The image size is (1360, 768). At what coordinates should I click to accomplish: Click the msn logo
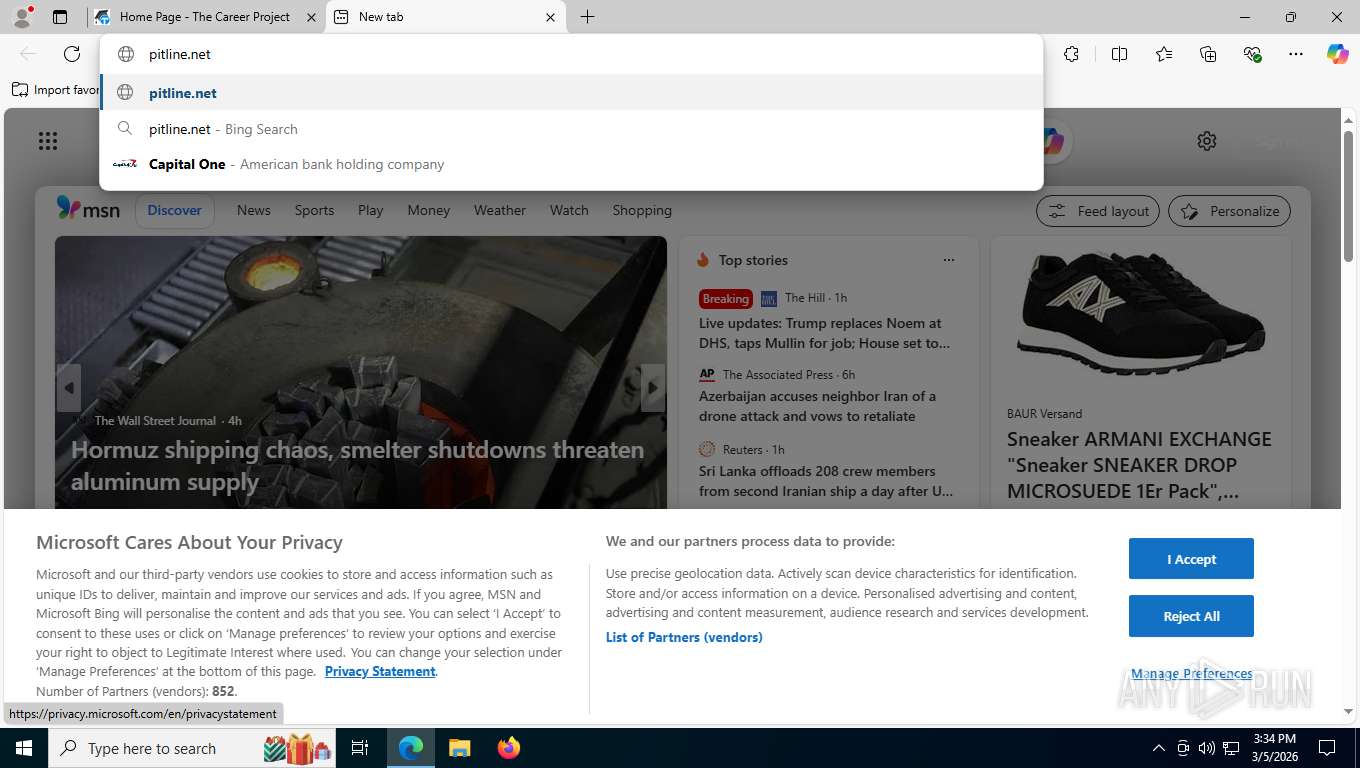(x=88, y=209)
